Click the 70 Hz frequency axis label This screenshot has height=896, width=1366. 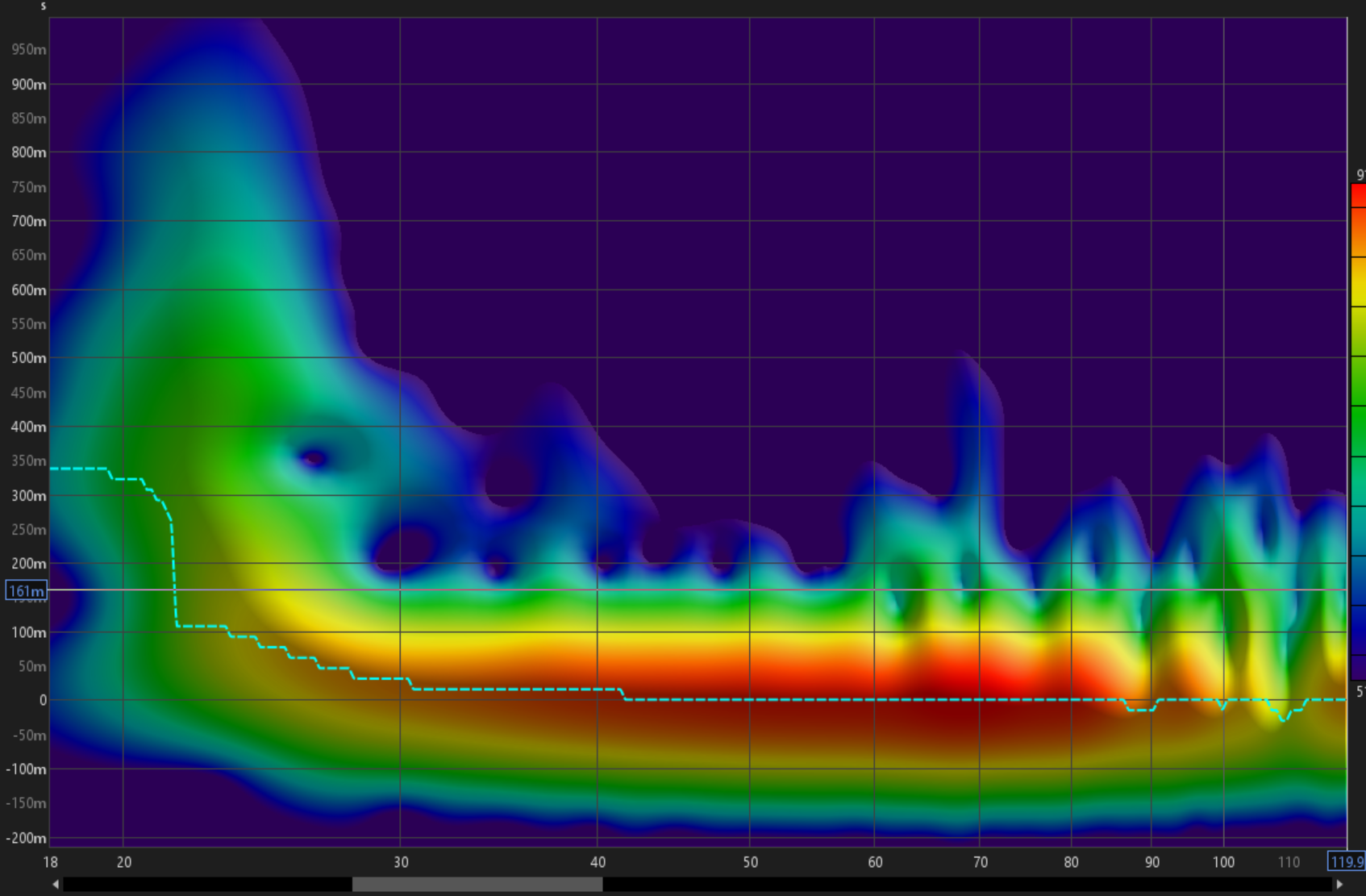(981, 862)
